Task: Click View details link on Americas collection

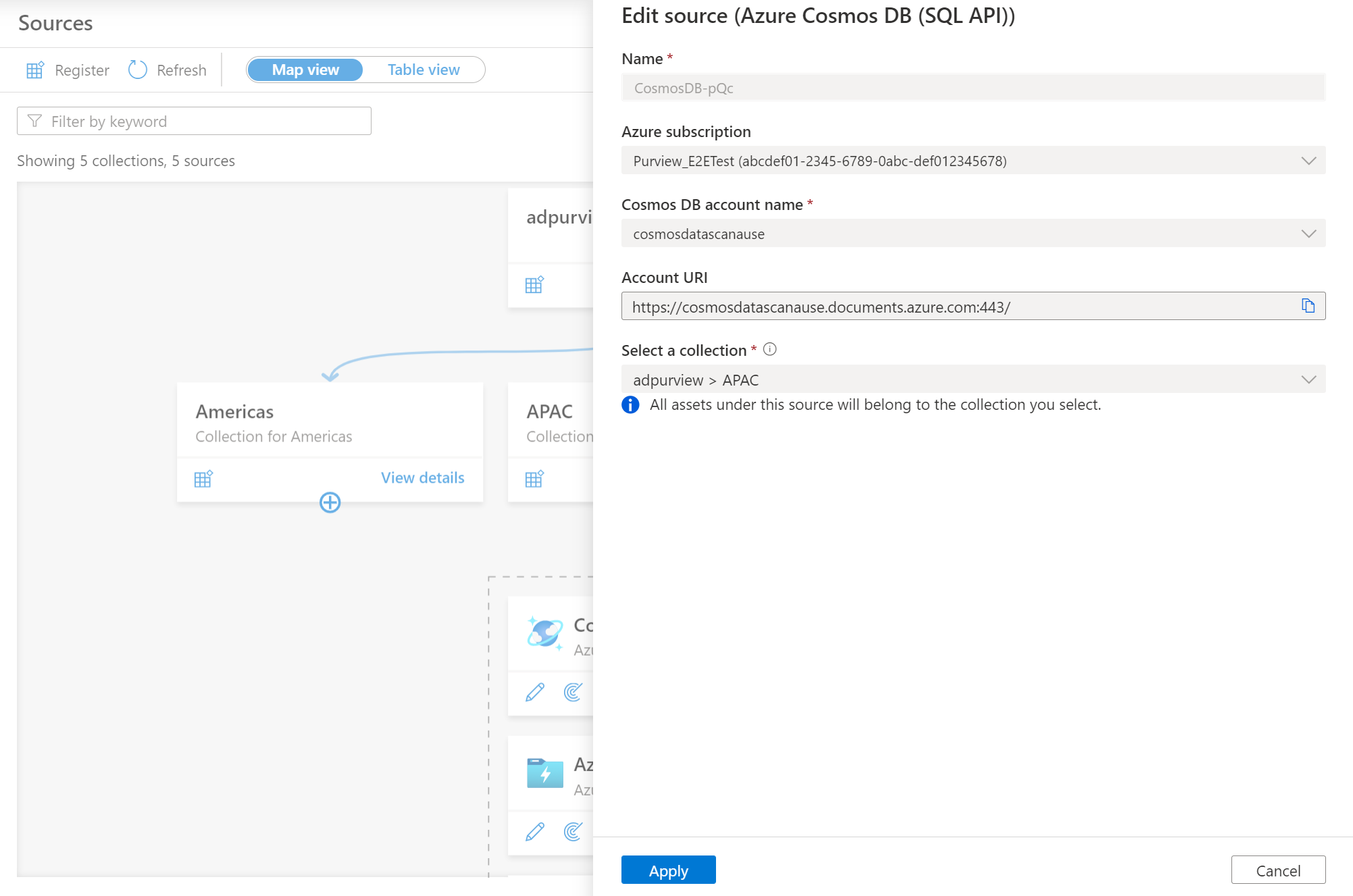Action: pyautogui.click(x=422, y=477)
